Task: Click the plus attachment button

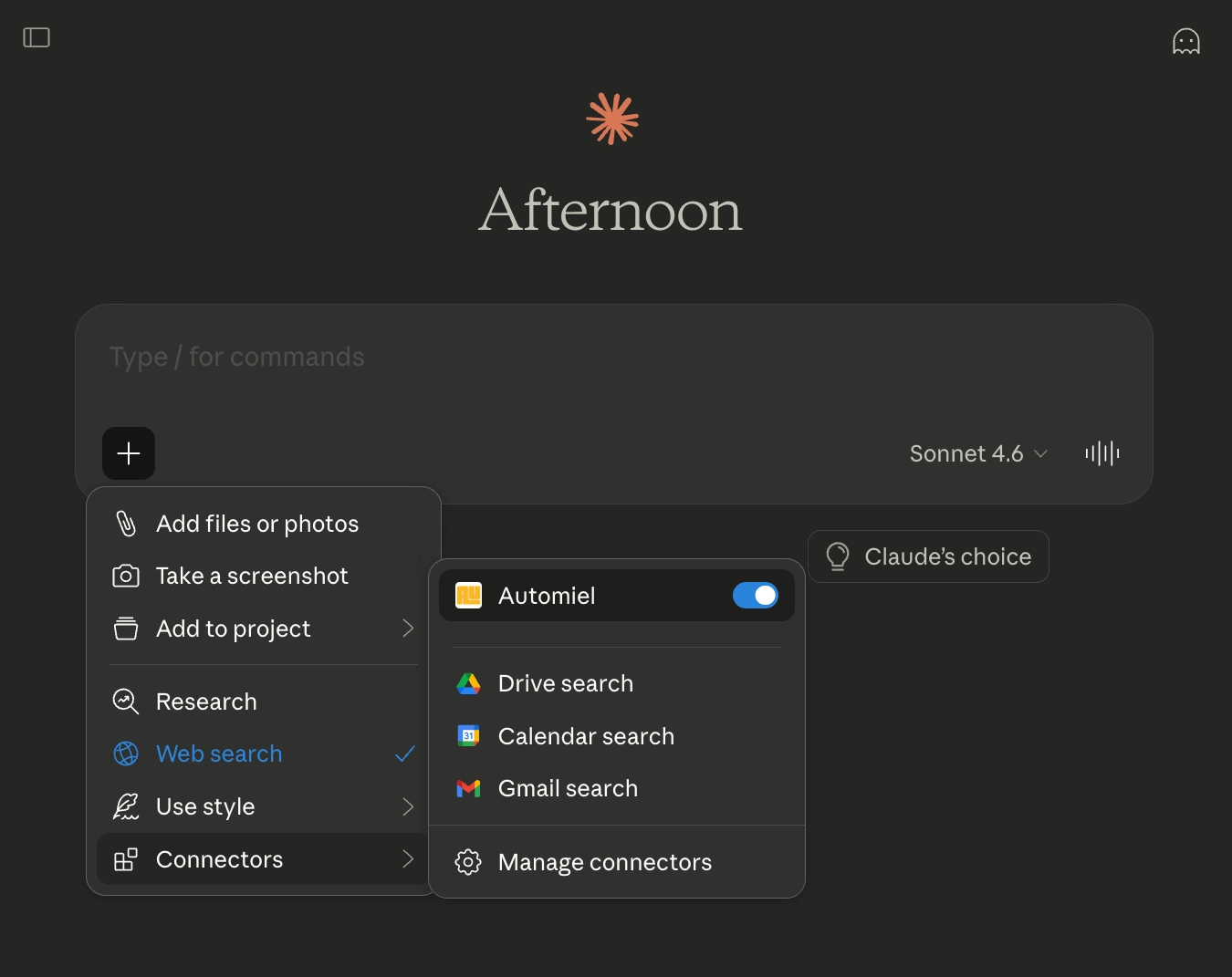Action: 129,453
